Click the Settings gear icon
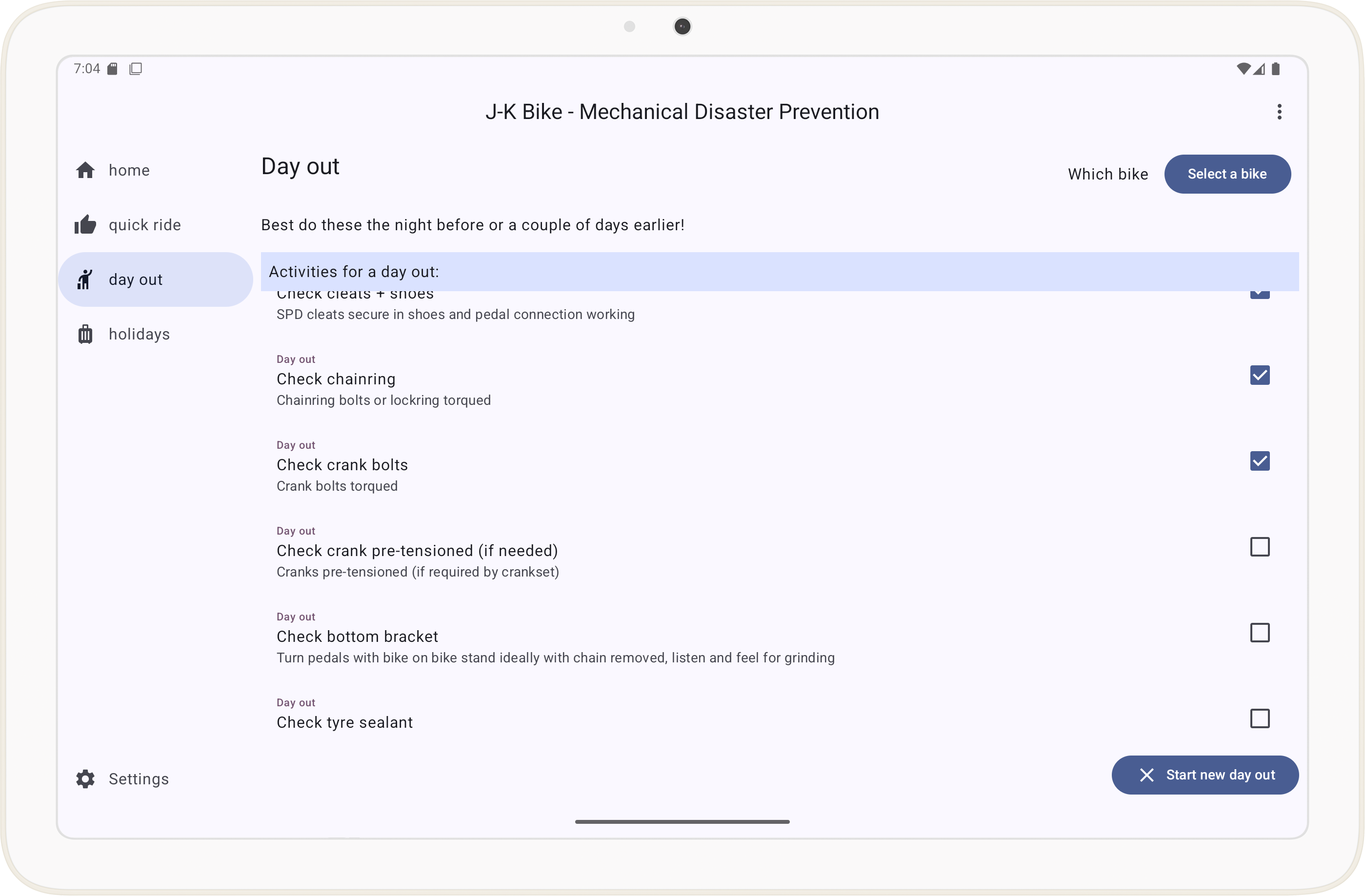The width and height of the screenshot is (1365, 896). tap(85, 778)
